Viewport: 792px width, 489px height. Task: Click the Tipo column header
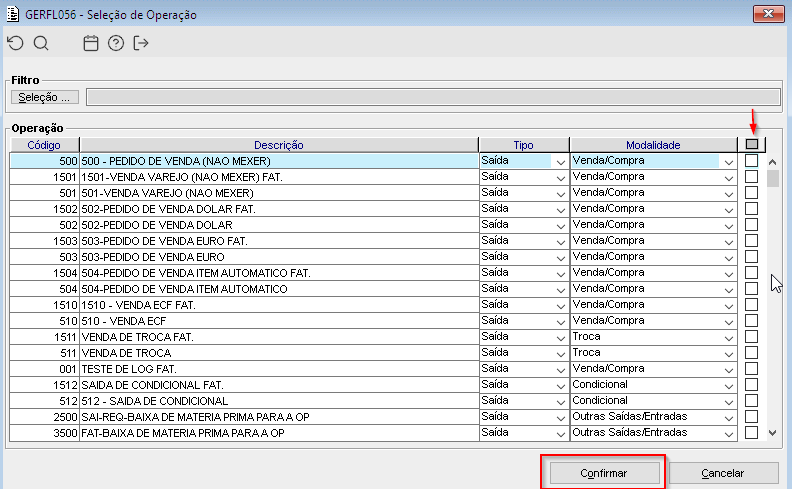pyautogui.click(x=524, y=145)
